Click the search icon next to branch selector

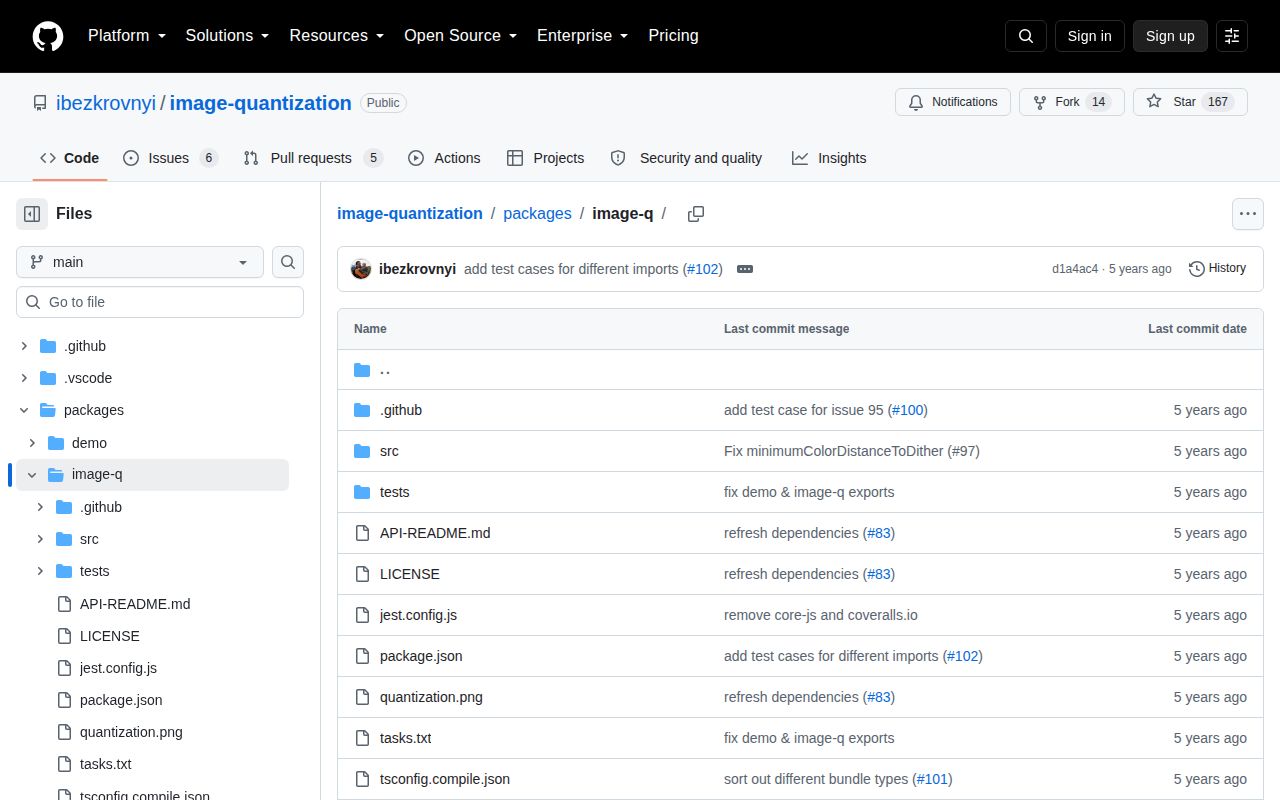[x=288, y=262]
